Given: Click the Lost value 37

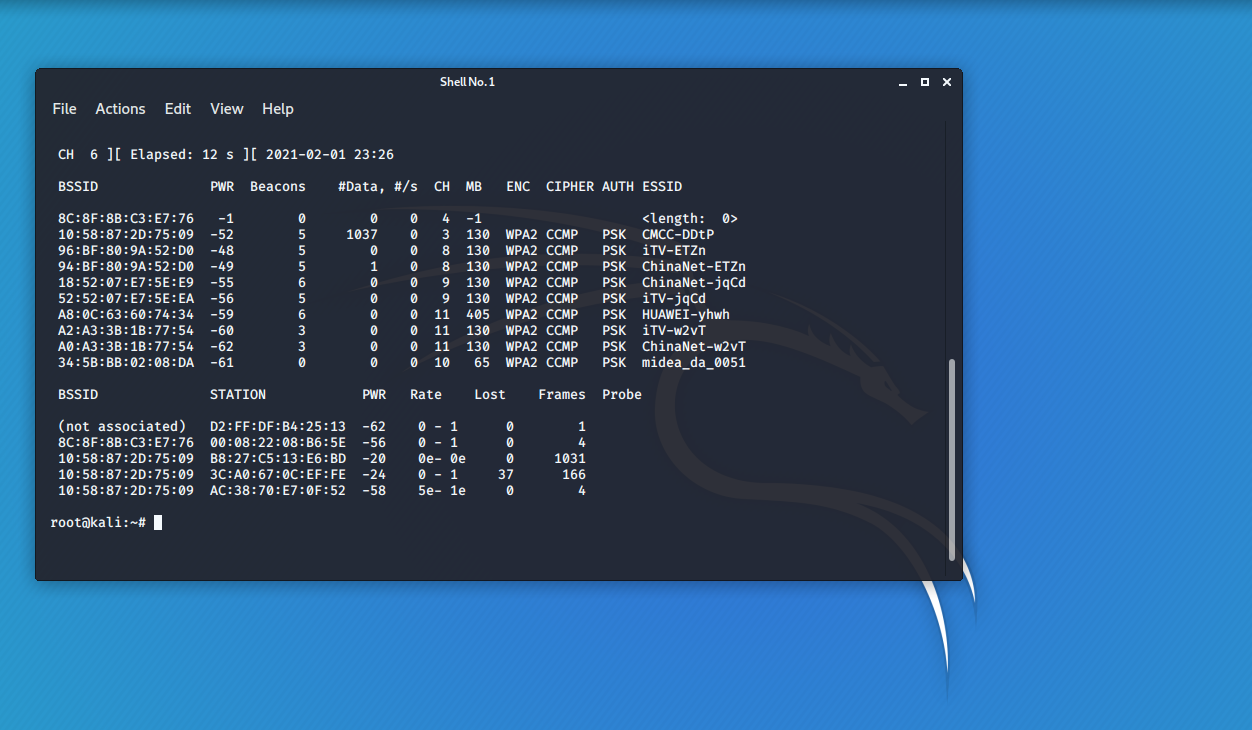Looking at the screenshot, I should [x=506, y=475].
